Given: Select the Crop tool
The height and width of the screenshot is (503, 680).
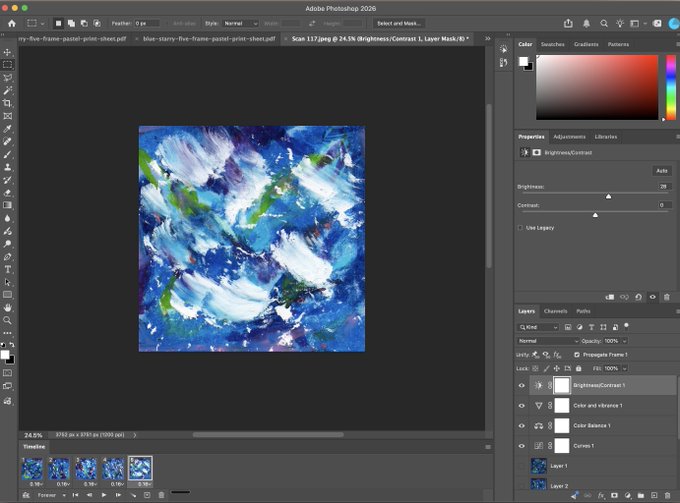Looking at the screenshot, I should pyautogui.click(x=7, y=103).
